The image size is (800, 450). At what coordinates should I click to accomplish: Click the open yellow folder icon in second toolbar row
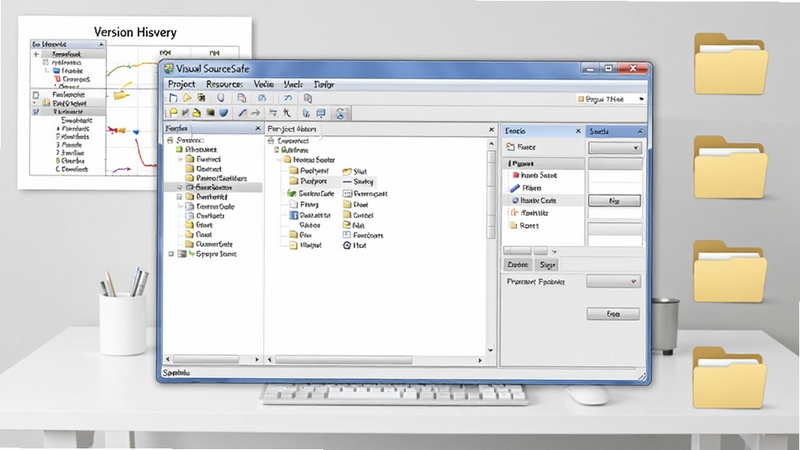tap(197, 113)
